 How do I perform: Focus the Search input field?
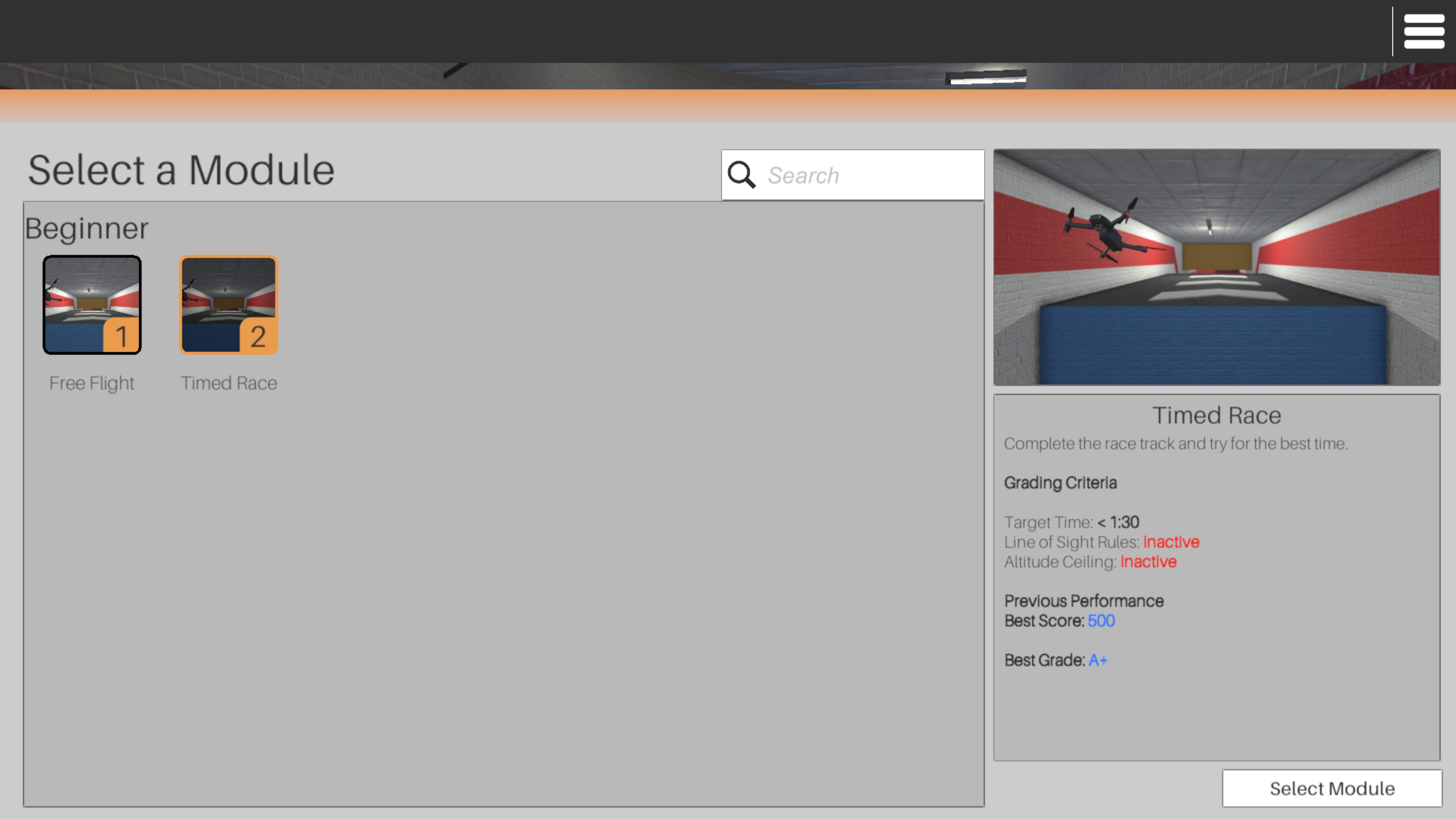pyautogui.click(x=870, y=175)
